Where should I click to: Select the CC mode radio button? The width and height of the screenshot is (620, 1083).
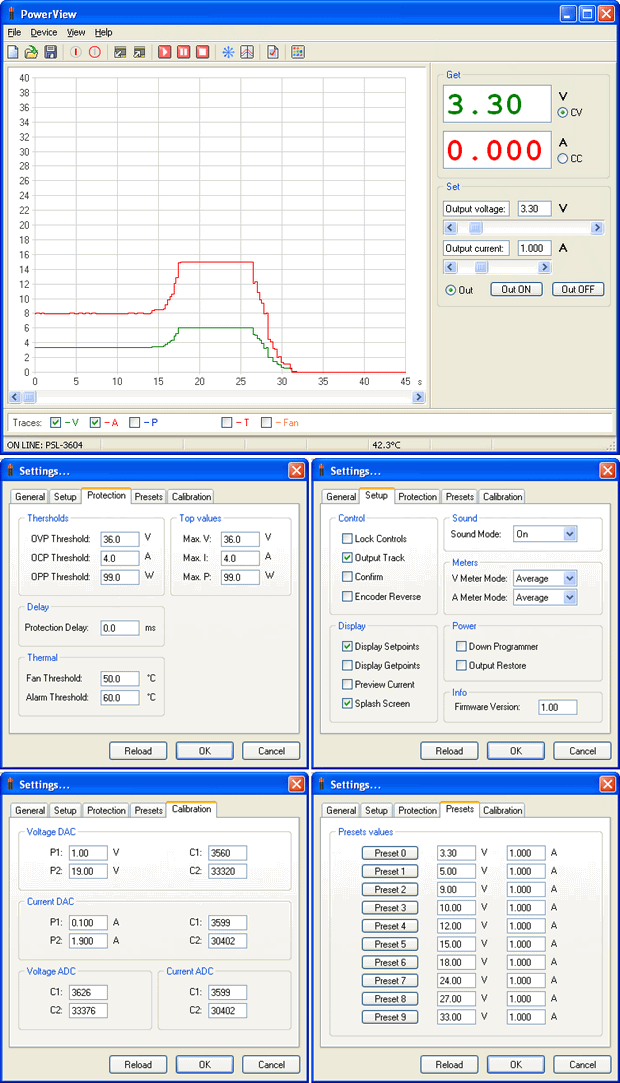pos(563,158)
